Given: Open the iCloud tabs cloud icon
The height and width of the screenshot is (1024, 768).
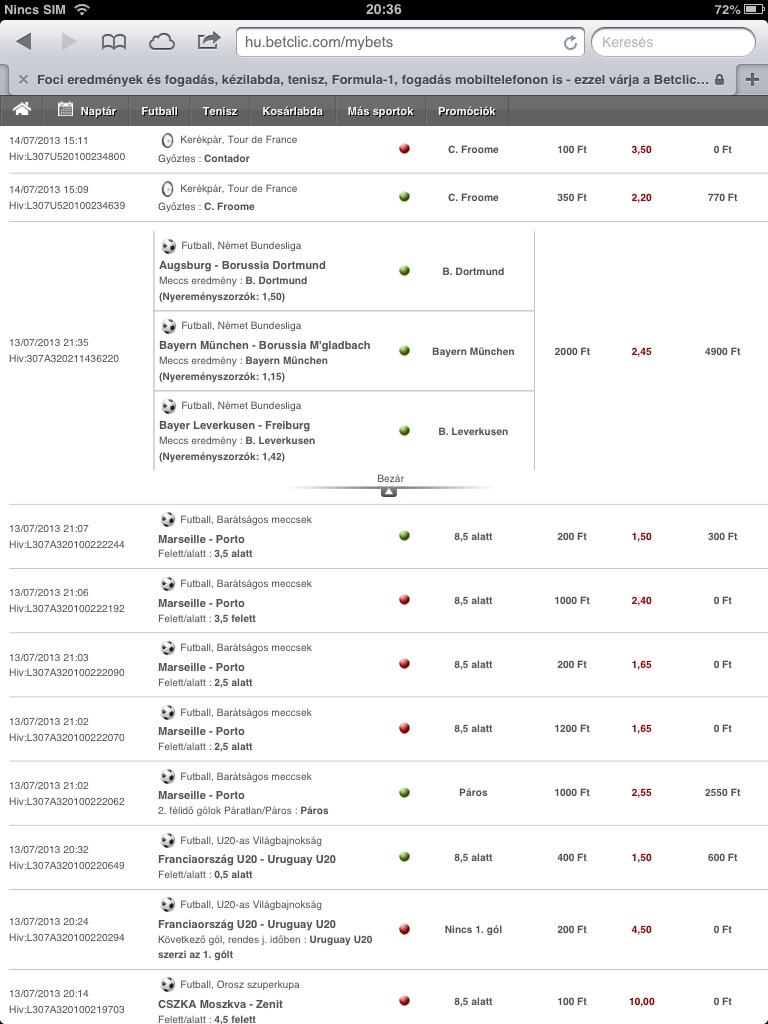Looking at the screenshot, I should [x=161, y=41].
